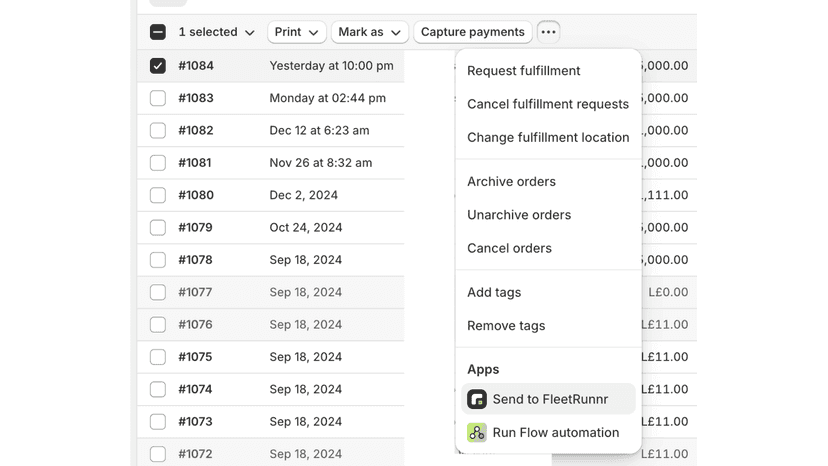Choose Send to FleetRunnr
Viewport: 828px width, 466px height.
point(548,399)
